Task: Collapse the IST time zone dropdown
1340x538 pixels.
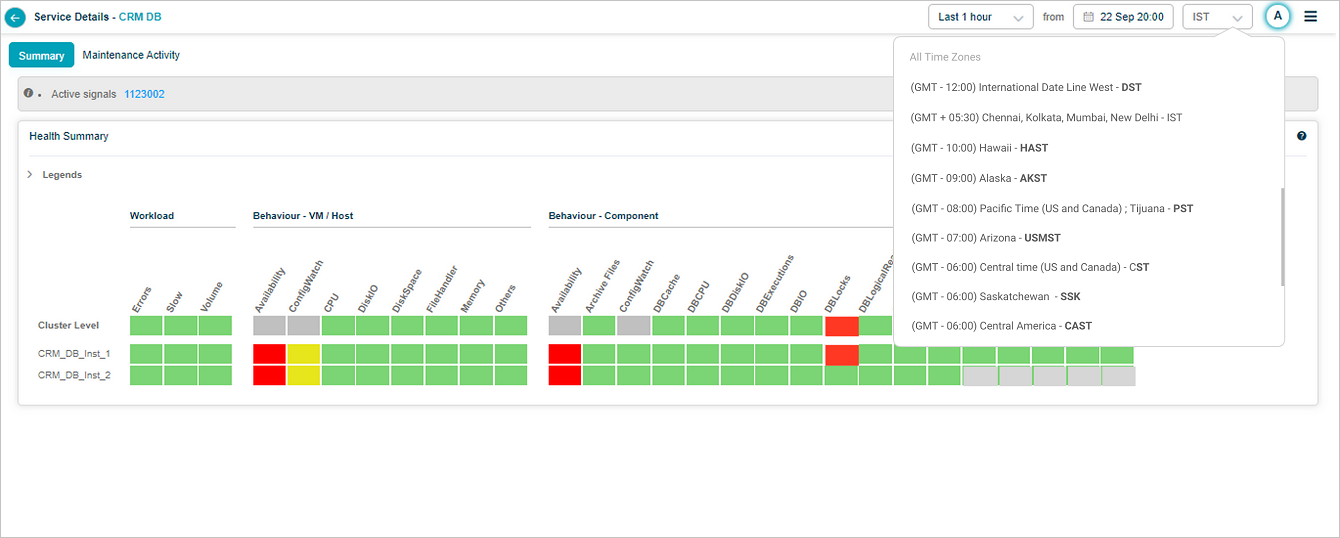Action: pyautogui.click(x=1217, y=17)
